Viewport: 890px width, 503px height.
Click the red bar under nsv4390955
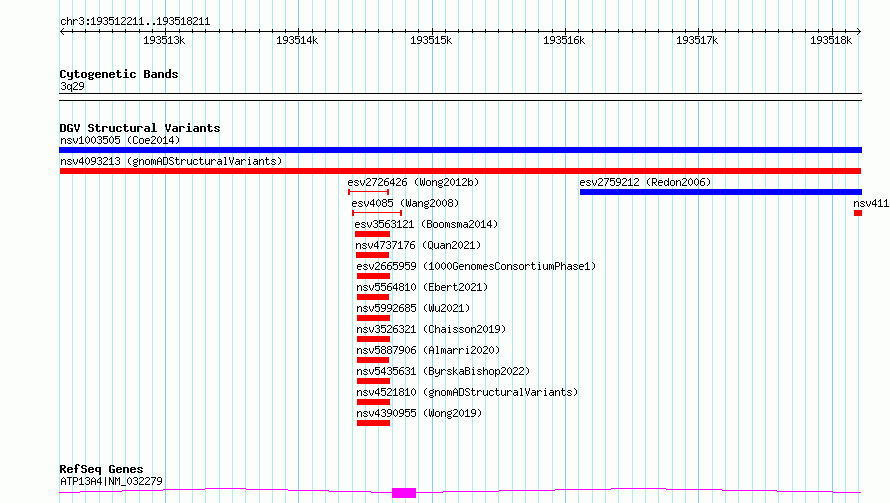pyautogui.click(x=373, y=423)
